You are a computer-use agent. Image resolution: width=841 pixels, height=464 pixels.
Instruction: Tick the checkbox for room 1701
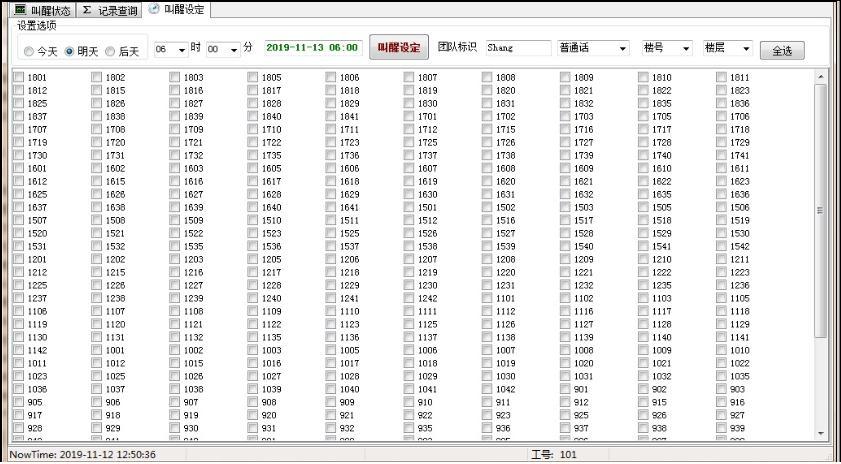(409, 116)
